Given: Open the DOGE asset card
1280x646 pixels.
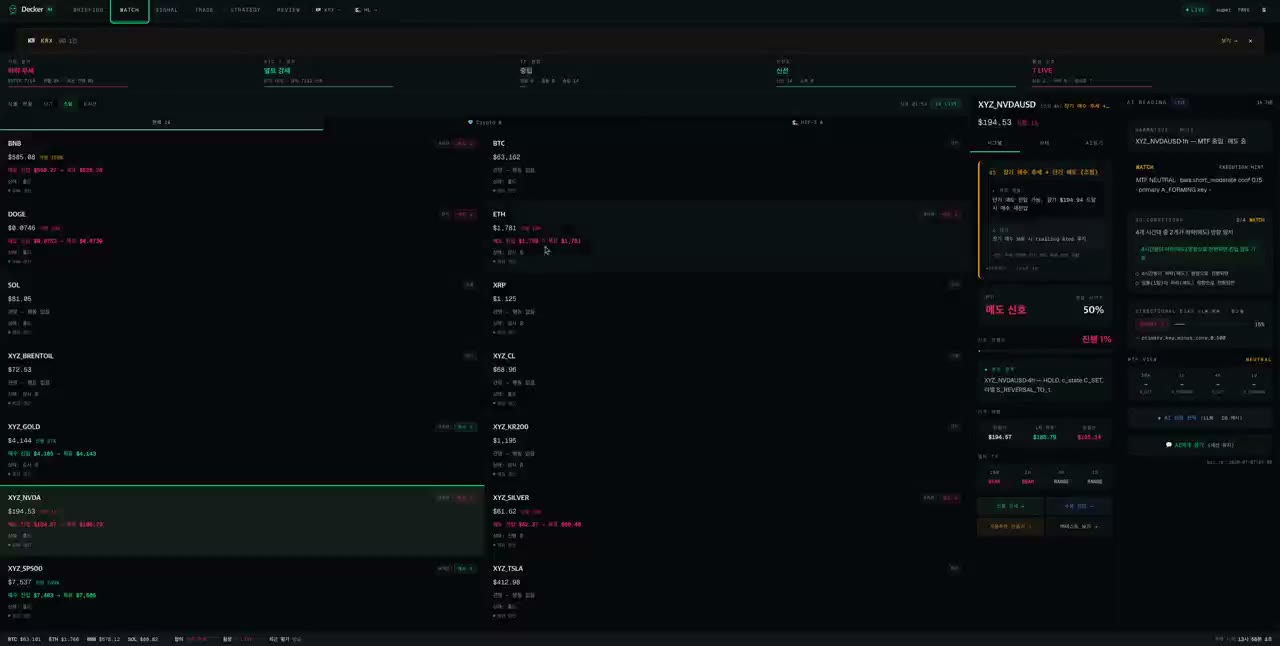Looking at the screenshot, I should coord(242,237).
